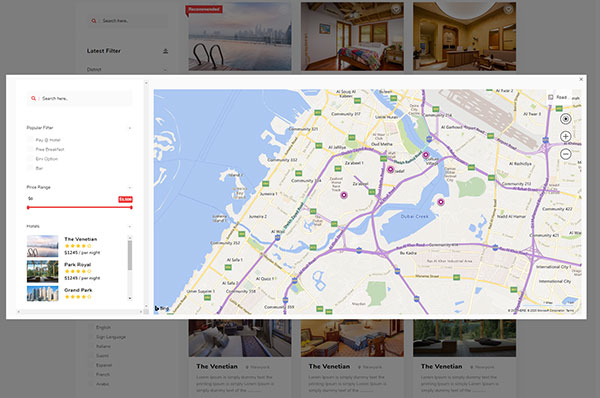Tick the Bar filter checkbox
The image size is (600, 398).
(x=29, y=168)
